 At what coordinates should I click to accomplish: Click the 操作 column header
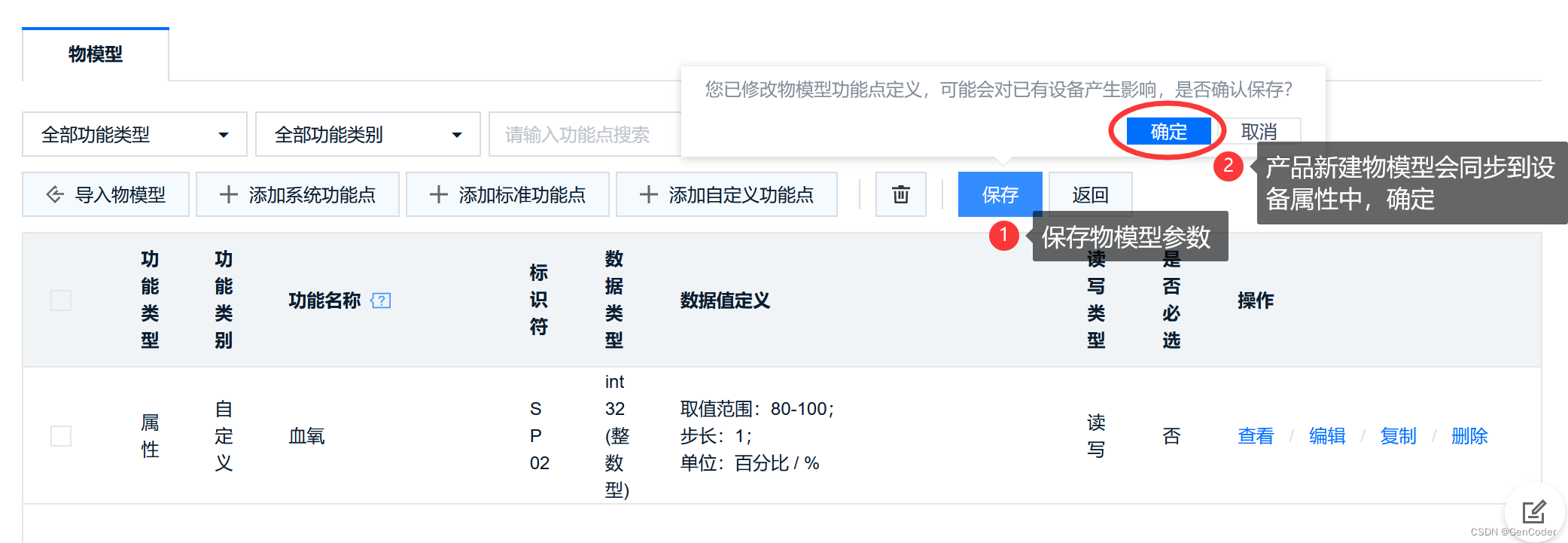pyautogui.click(x=1256, y=300)
